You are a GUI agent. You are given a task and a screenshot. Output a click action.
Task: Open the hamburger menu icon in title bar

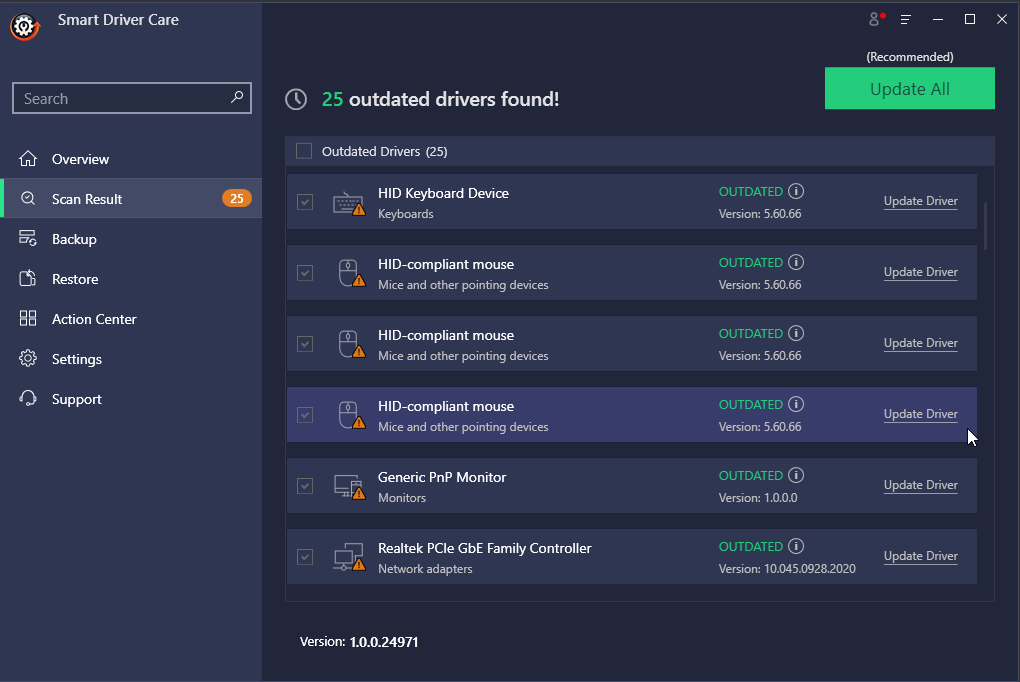906,20
